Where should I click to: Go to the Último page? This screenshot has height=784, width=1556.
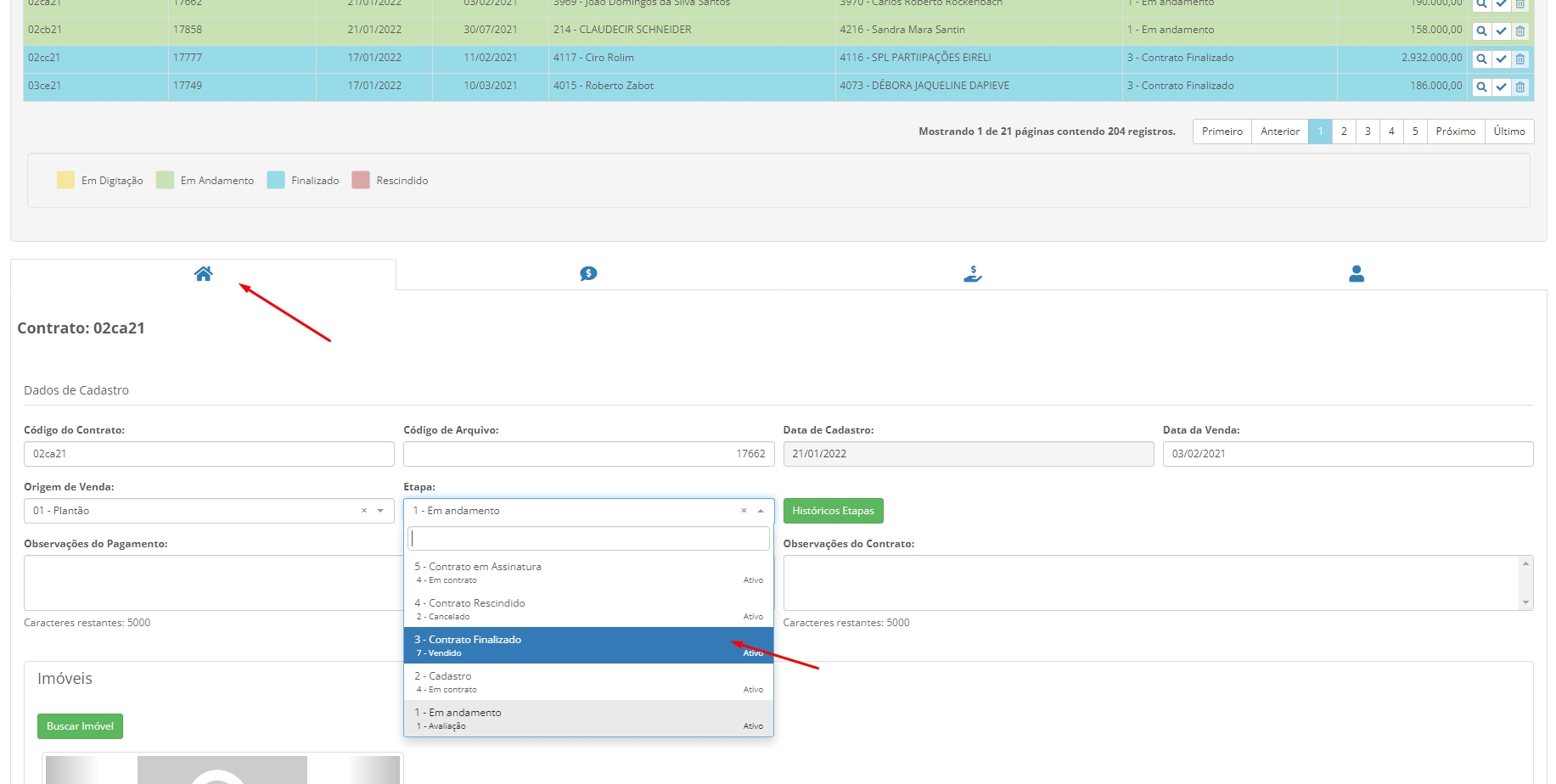coord(1509,132)
